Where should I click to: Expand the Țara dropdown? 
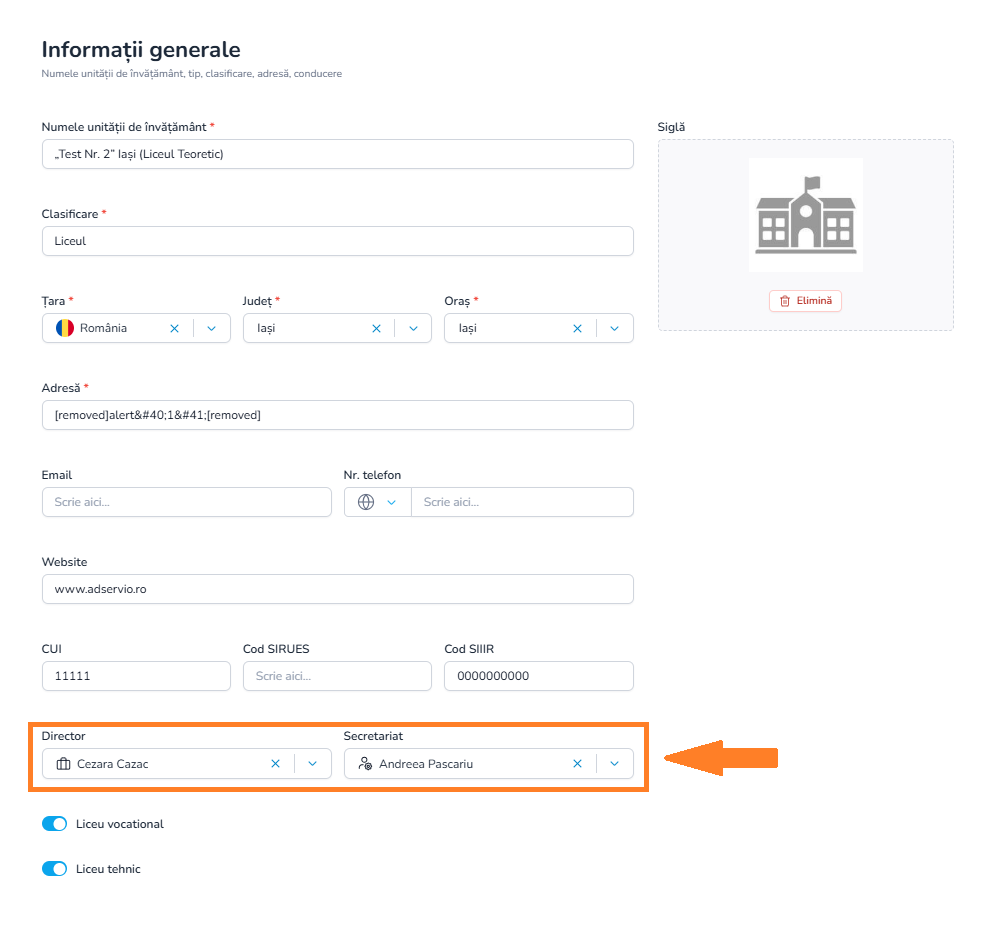tap(212, 328)
